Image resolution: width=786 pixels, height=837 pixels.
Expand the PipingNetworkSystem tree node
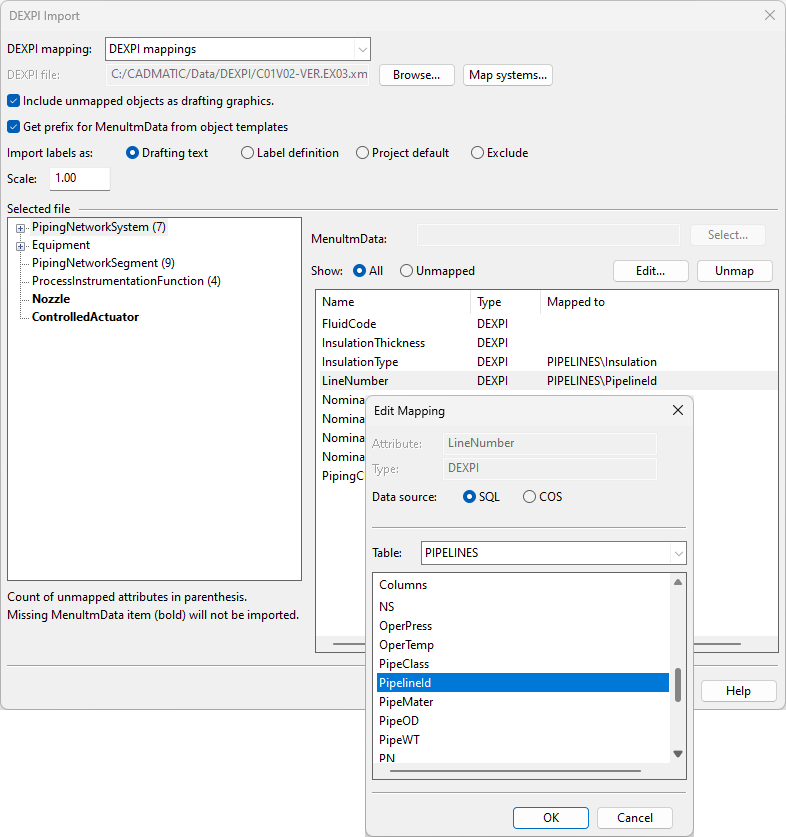20,228
